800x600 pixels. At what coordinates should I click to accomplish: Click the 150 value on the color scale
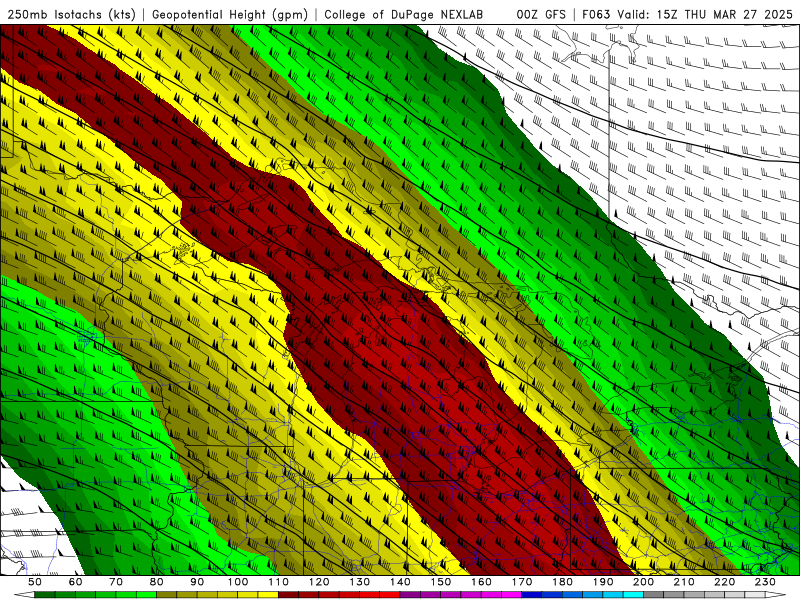[x=440, y=582]
